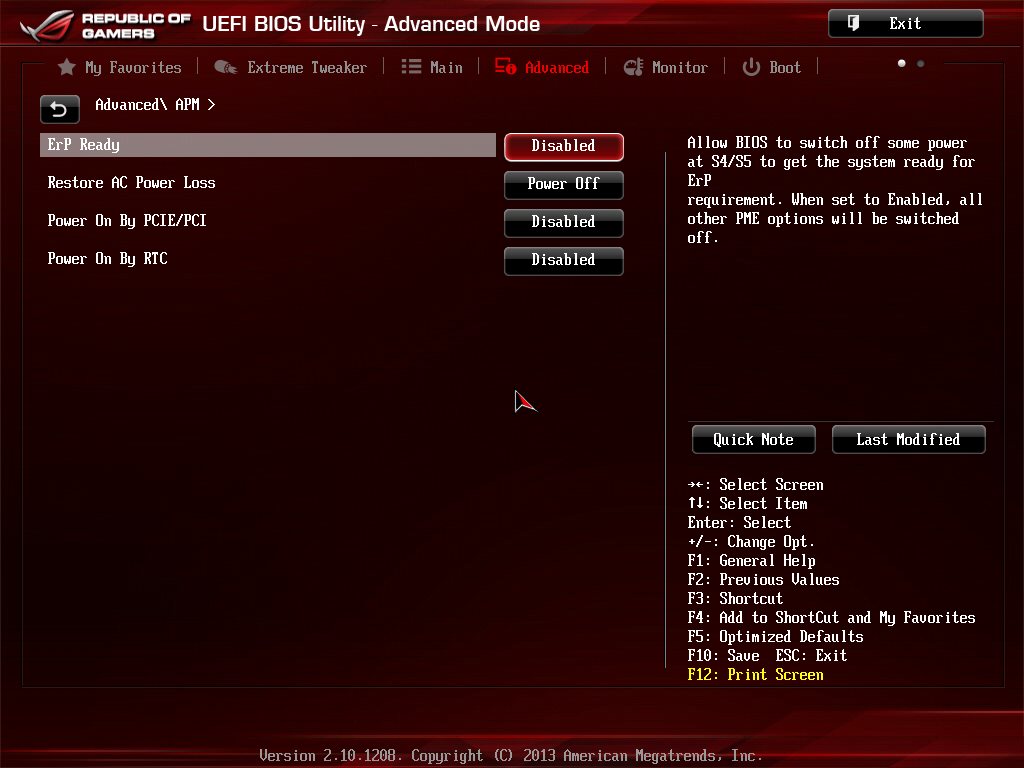Viewport: 1024px width, 768px height.
Task: Select the Power On By RTC row
Action: click(x=268, y=259)
